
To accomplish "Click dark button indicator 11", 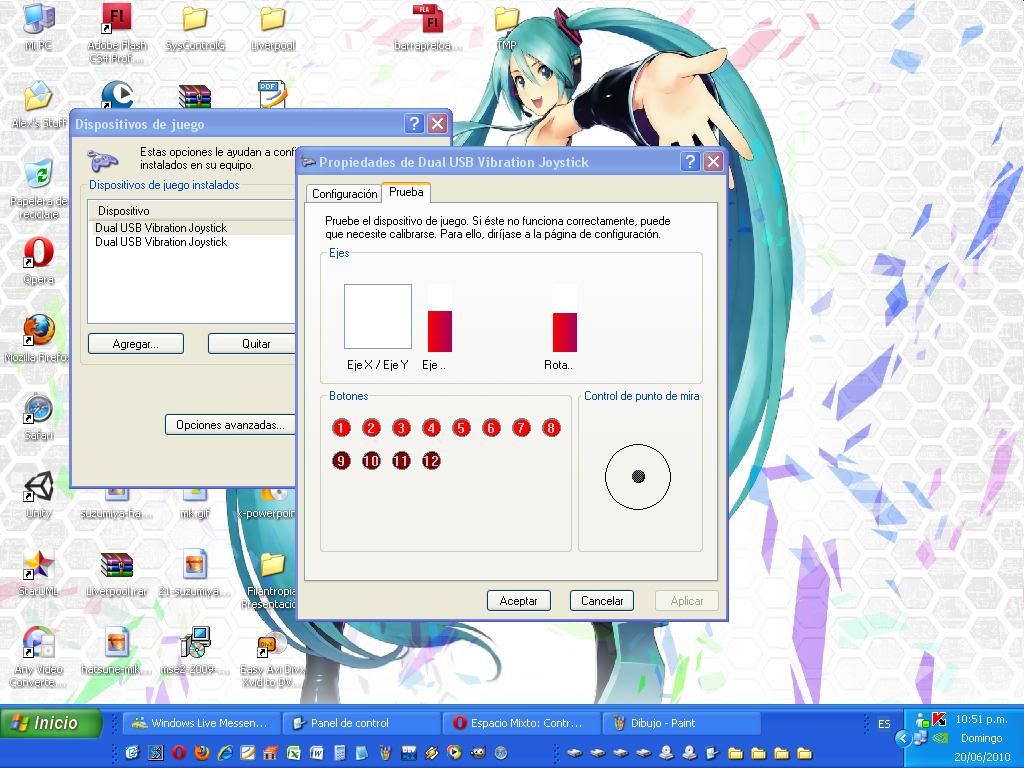I will (x=401, y=461).
